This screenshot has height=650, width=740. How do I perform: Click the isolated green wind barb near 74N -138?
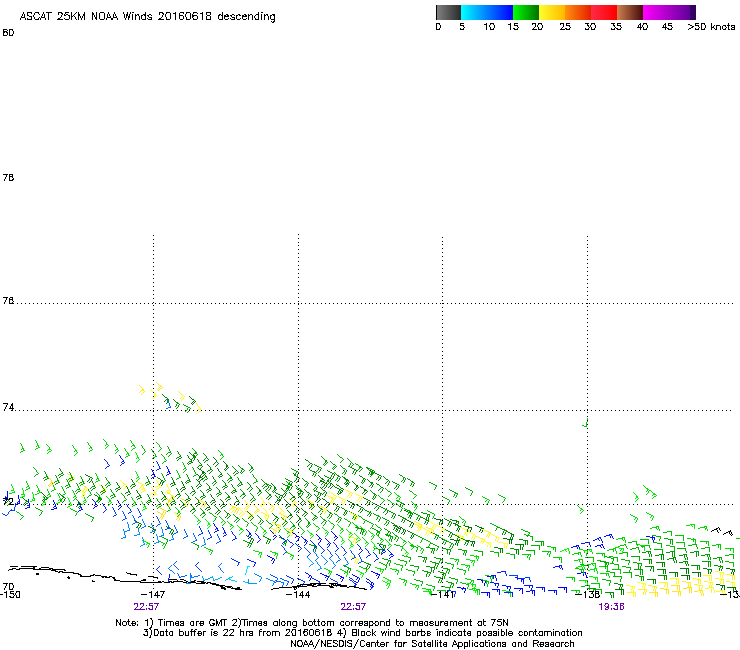586,422
